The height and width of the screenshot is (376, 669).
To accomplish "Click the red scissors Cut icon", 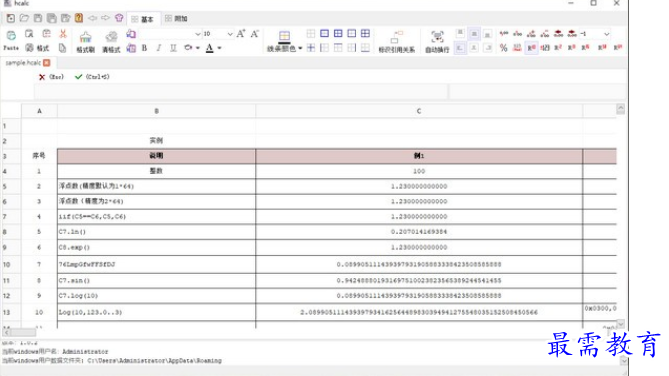I will pyautogui.click(x=63, y=34).
